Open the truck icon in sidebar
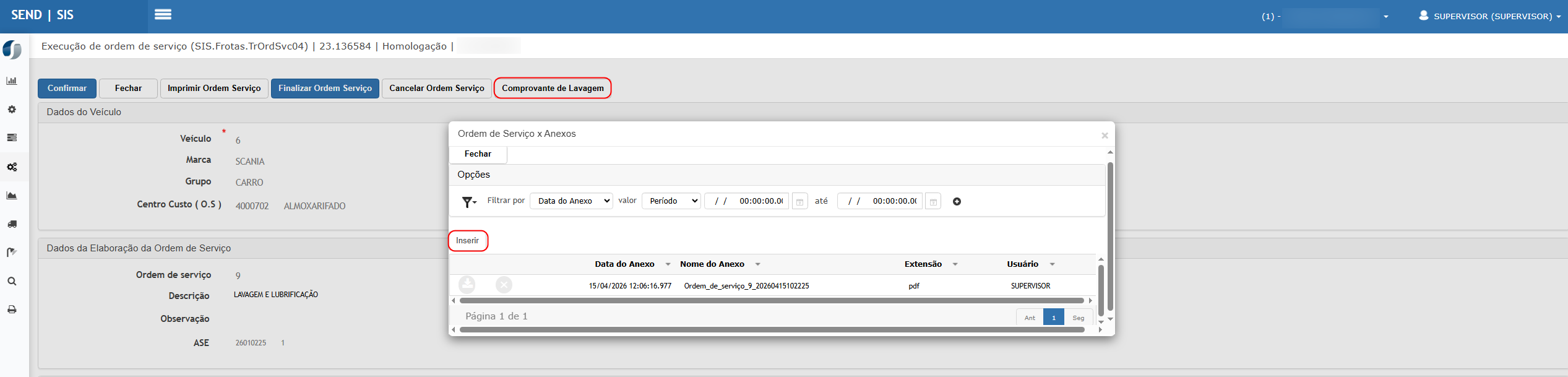Viewport: 1568px width, 377px height. pyautogui.click(x=12, y=224)
